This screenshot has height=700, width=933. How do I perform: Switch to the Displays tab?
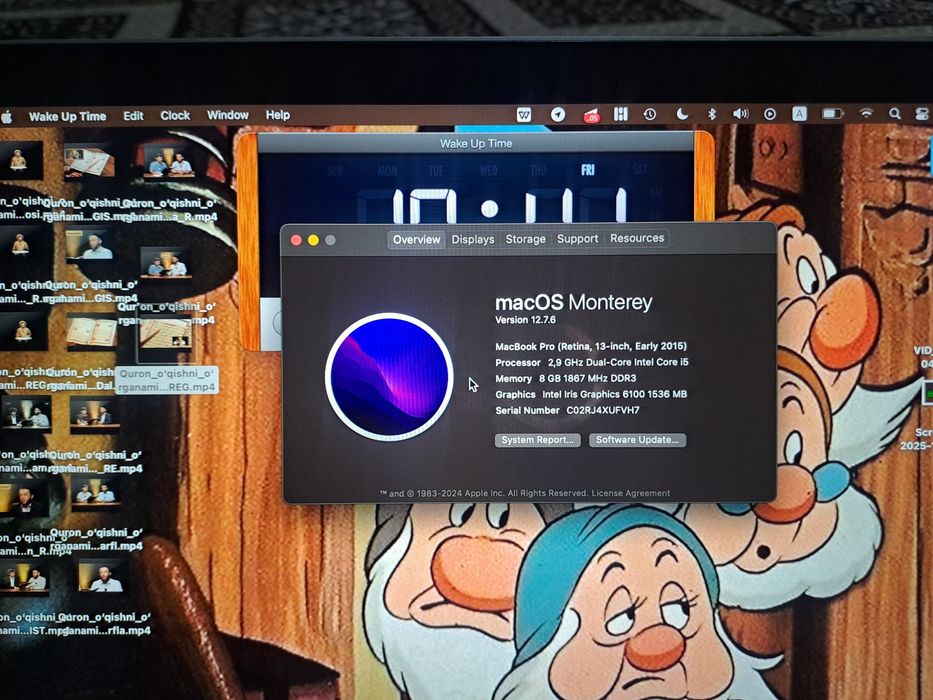tap(472, 239)
